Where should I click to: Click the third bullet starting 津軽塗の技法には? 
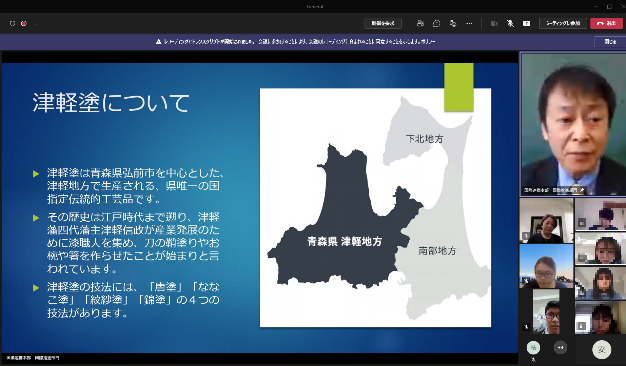[133, 299]
